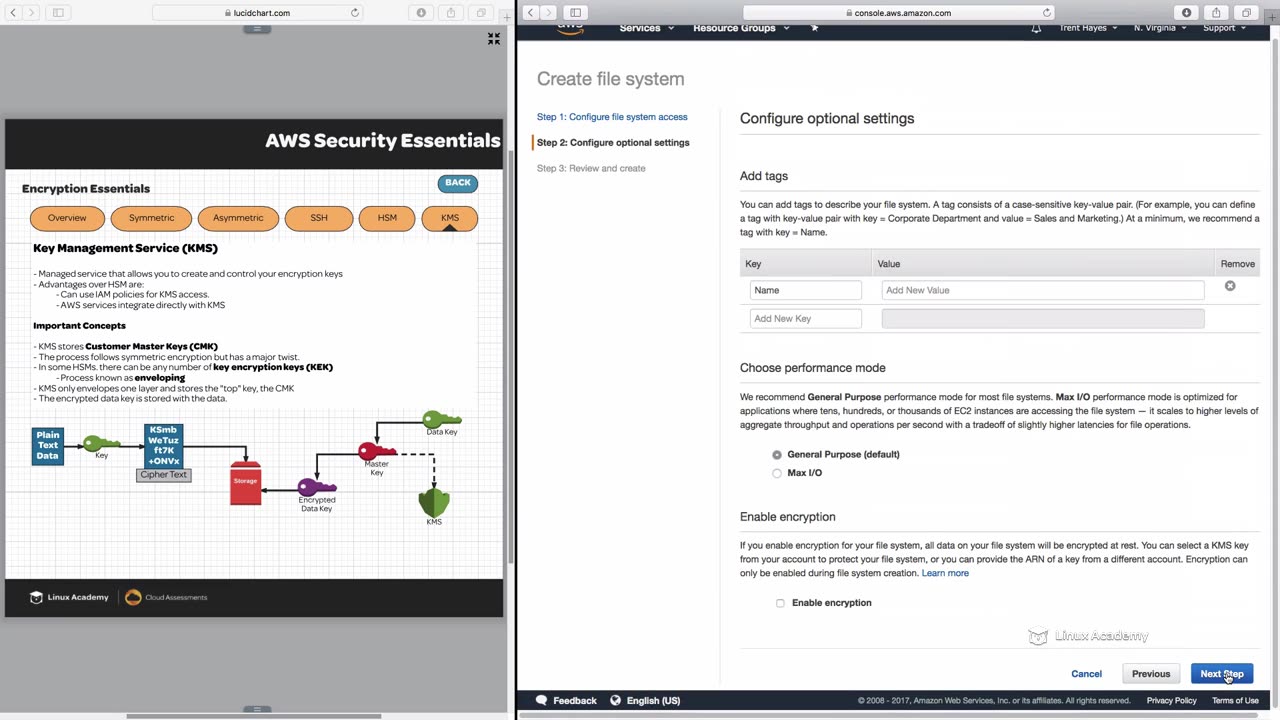Open the Learn more encryption link
Image resolution: width=1280 pixels, height=720 pixels.
click(945, 573)
